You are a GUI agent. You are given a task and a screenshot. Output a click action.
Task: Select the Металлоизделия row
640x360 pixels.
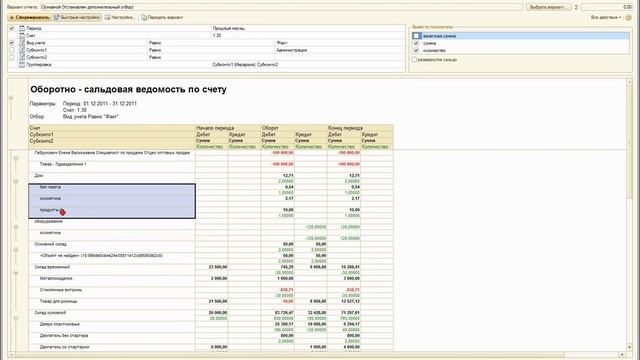[56, 278]
